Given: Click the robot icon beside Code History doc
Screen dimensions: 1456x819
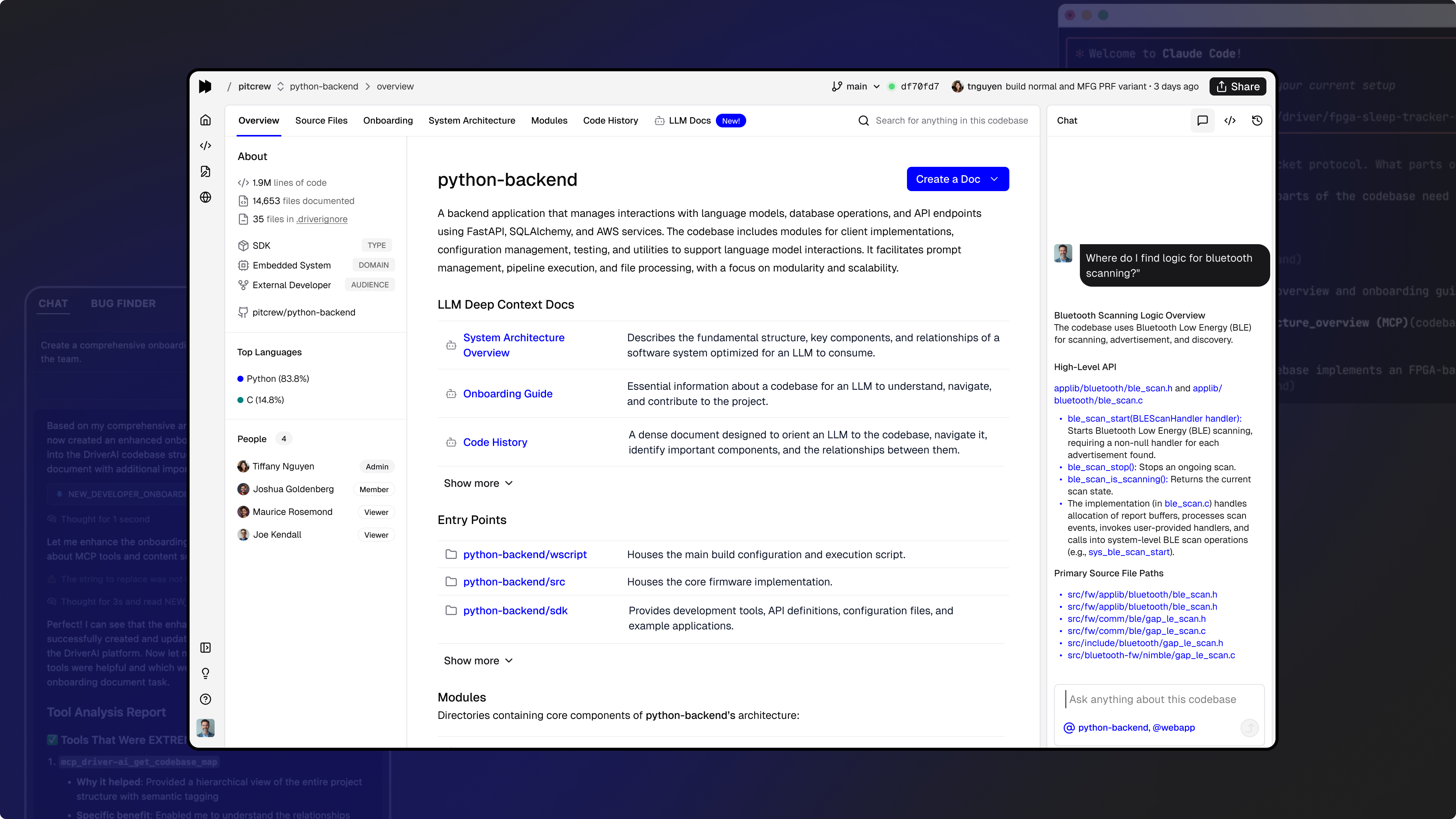Looking at the screenshot, I should tap(451, 442).
